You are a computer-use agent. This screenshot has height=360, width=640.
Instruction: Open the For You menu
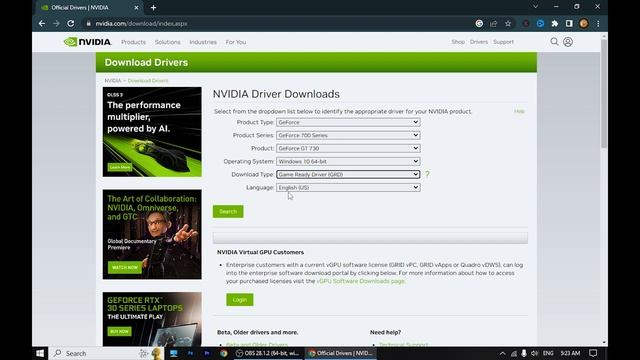236,42
